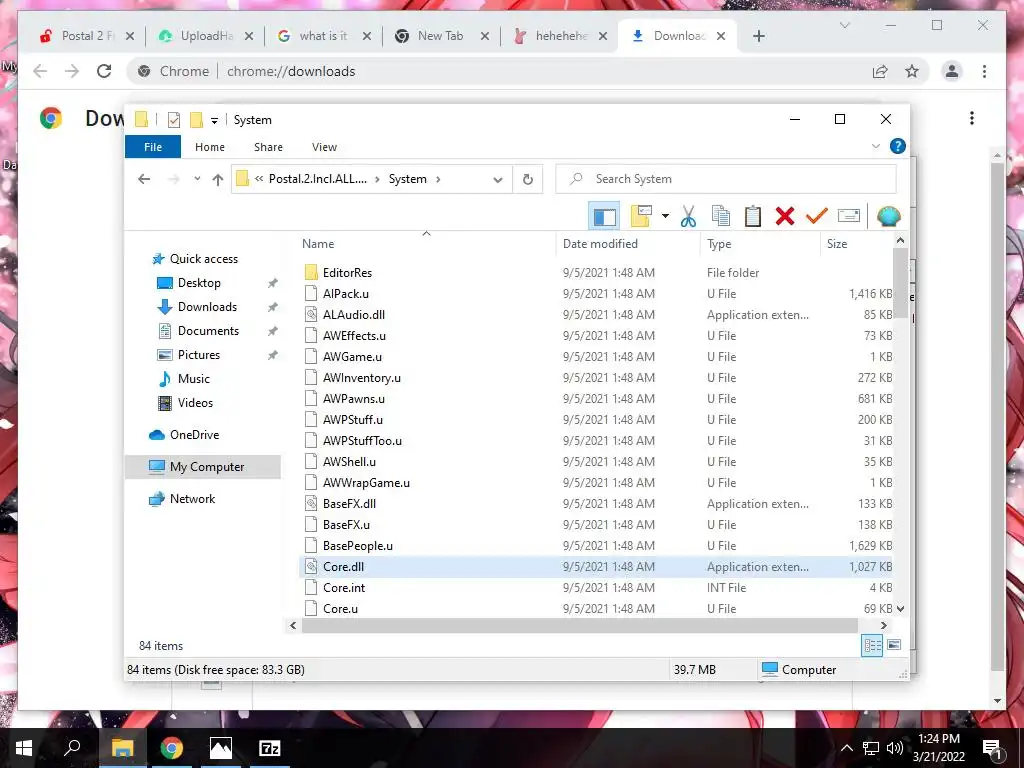Switch to UploadHa Chrome tab
Image resolution: width=1024 pixels, height=768 pixels.
(x=205, y=36)
